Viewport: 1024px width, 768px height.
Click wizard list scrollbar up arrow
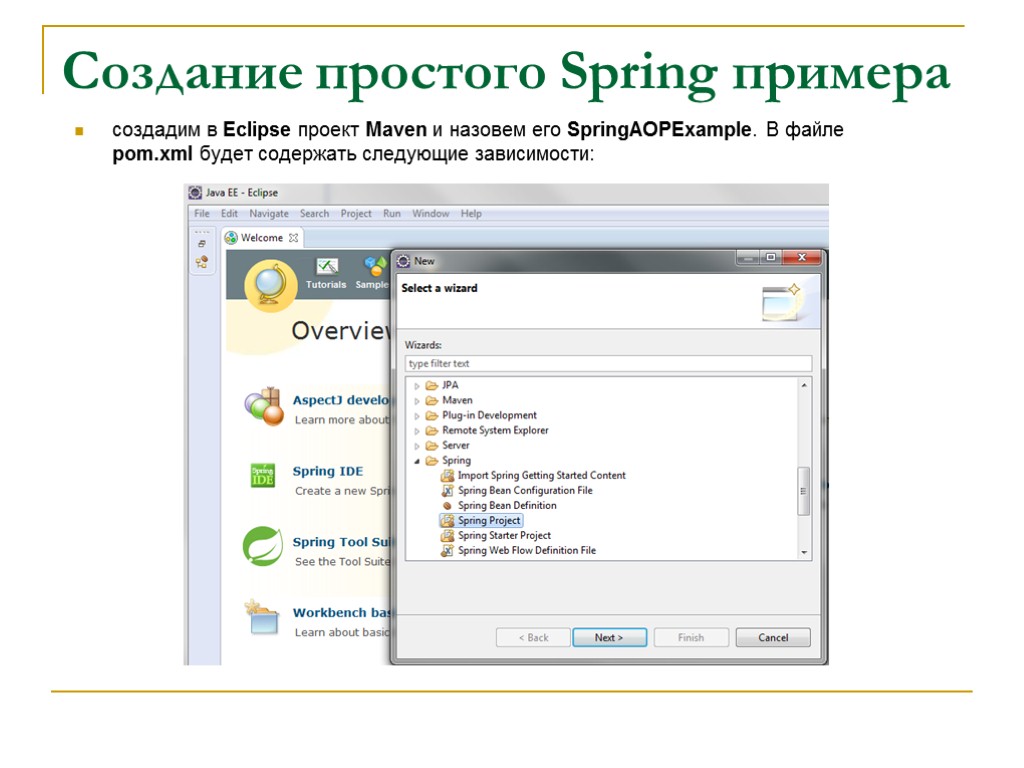pyautogui.click(x=804, y=385)
